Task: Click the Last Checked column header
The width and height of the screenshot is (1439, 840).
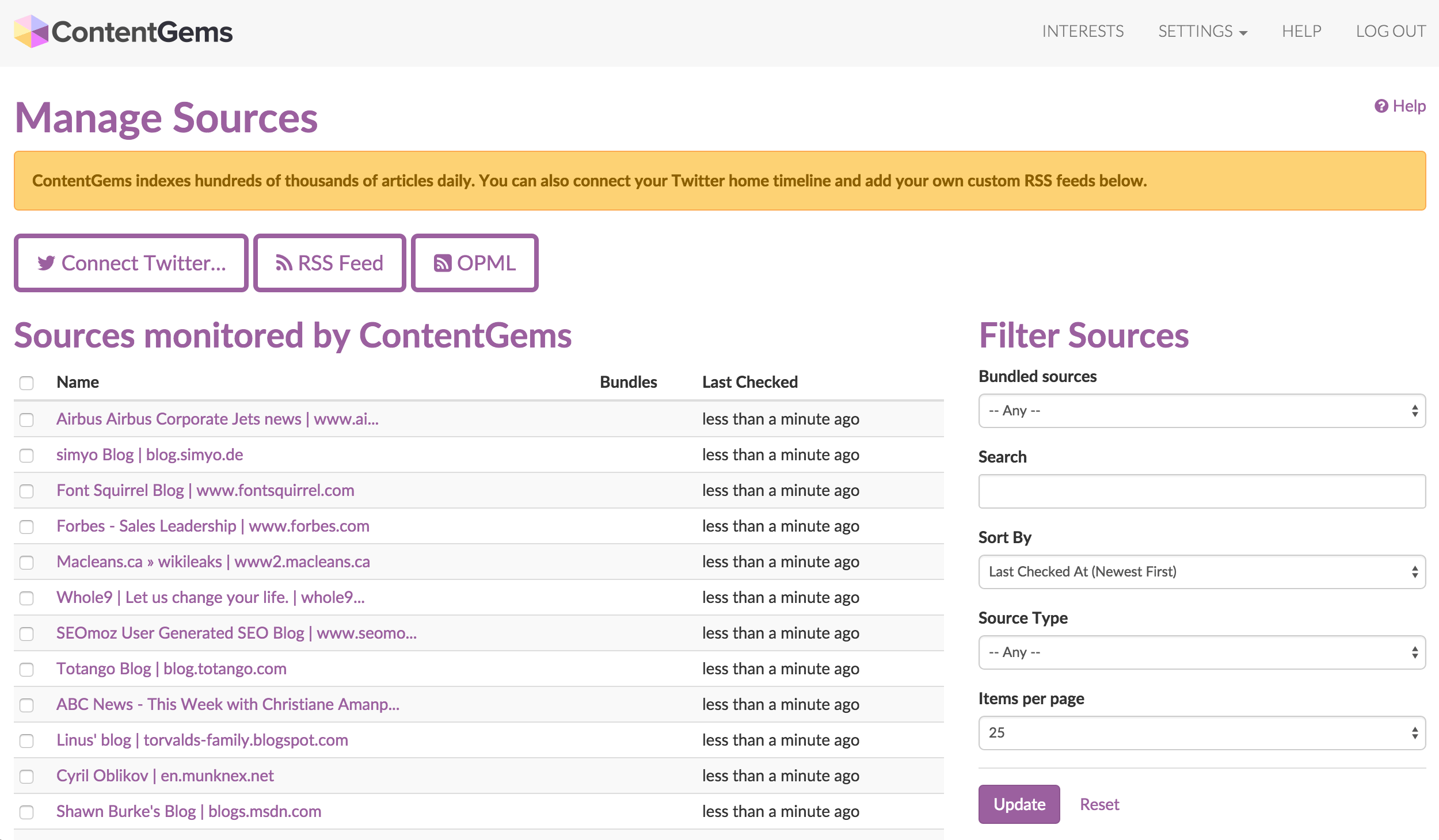Action: (x=750, y=383)
